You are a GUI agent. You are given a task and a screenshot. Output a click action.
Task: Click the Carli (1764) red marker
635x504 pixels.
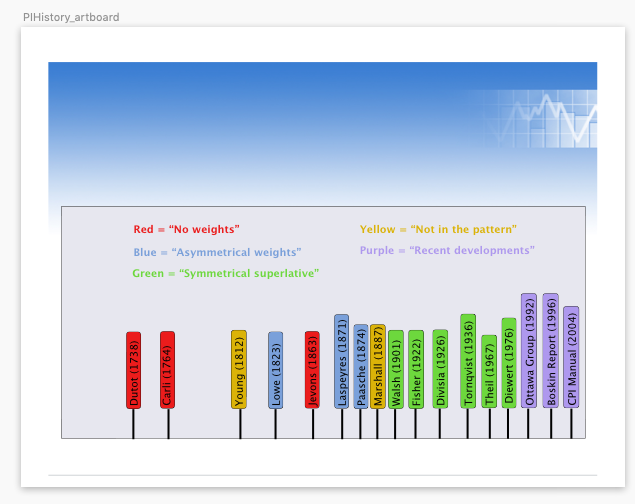(168, 370)
